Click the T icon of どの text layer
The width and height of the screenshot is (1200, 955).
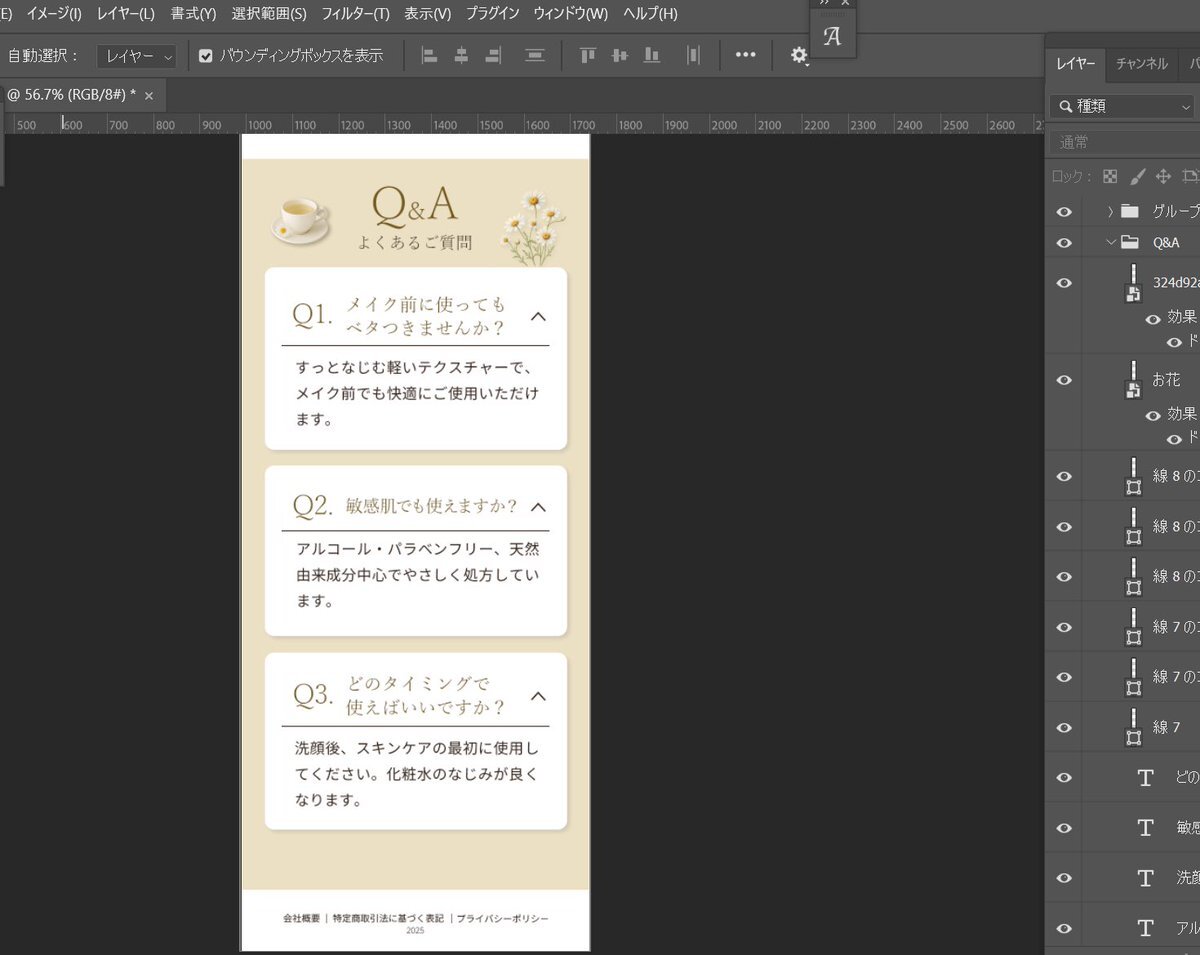1146,777
